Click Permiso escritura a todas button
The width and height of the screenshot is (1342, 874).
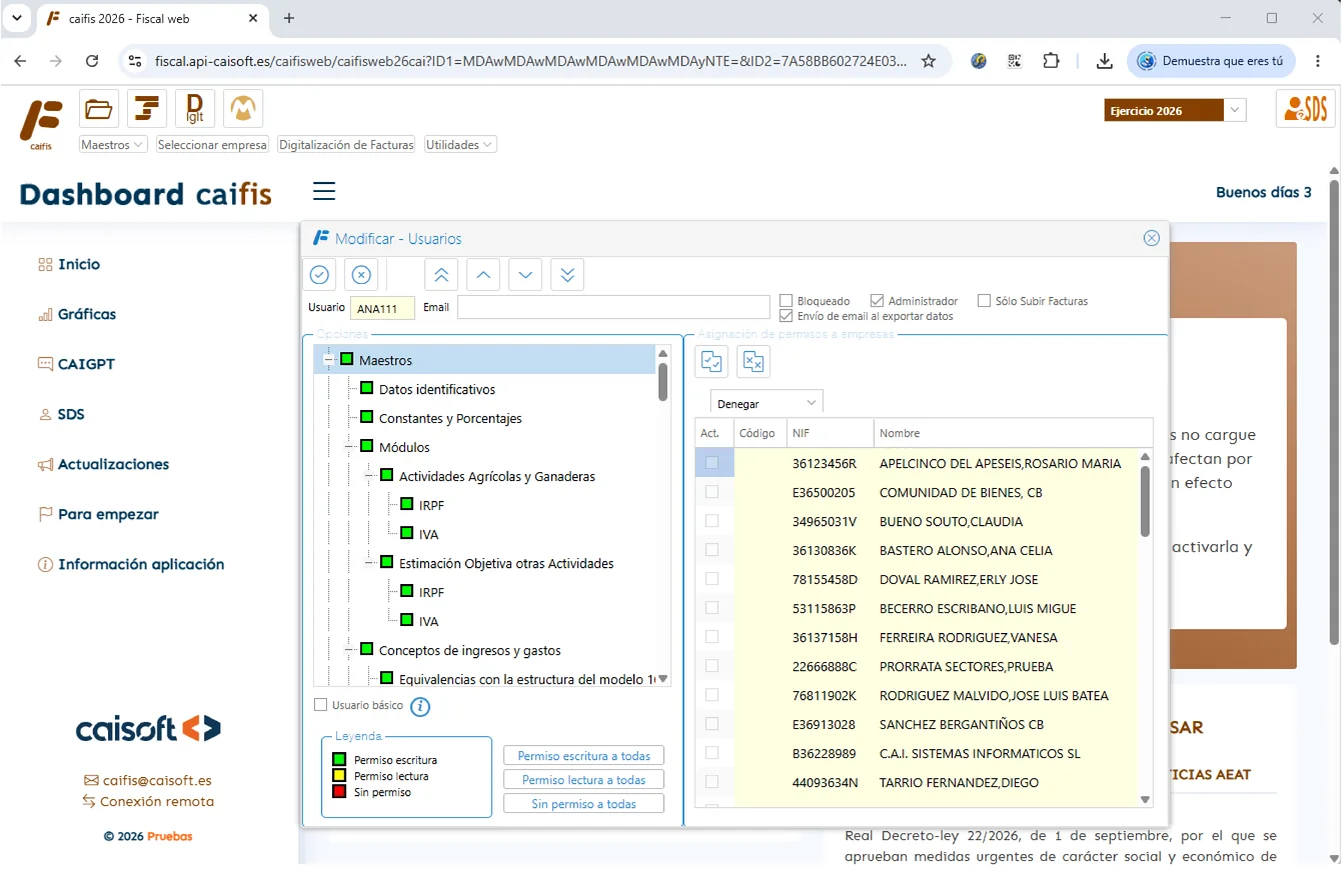click(584, 756)
